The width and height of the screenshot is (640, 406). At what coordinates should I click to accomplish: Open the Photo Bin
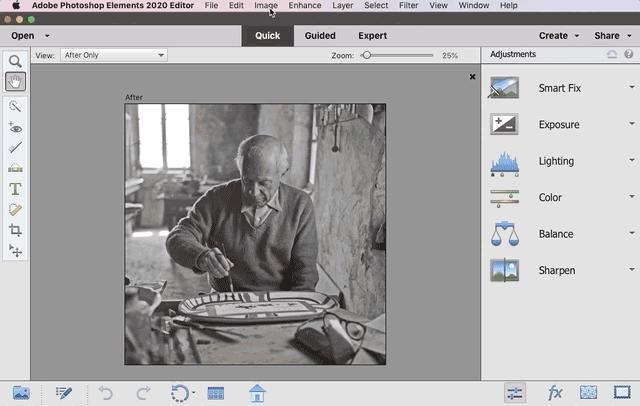click(x=21, y=393)
